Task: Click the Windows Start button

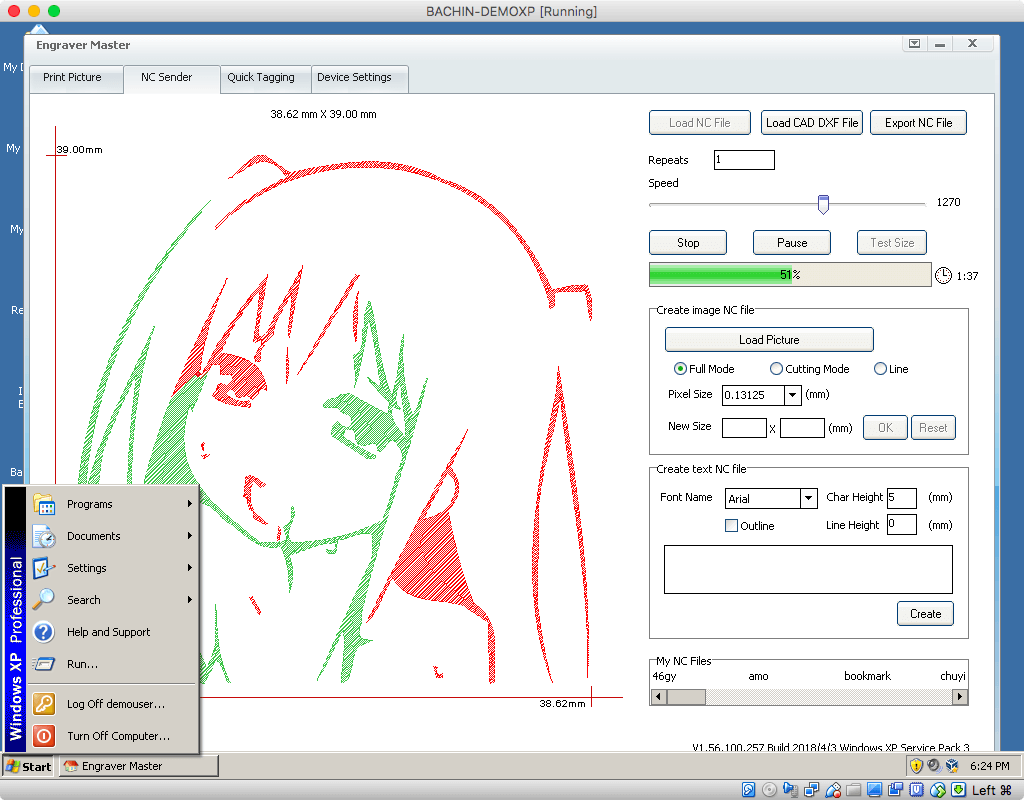Action: pyautogui.click(x=28, y=766)
